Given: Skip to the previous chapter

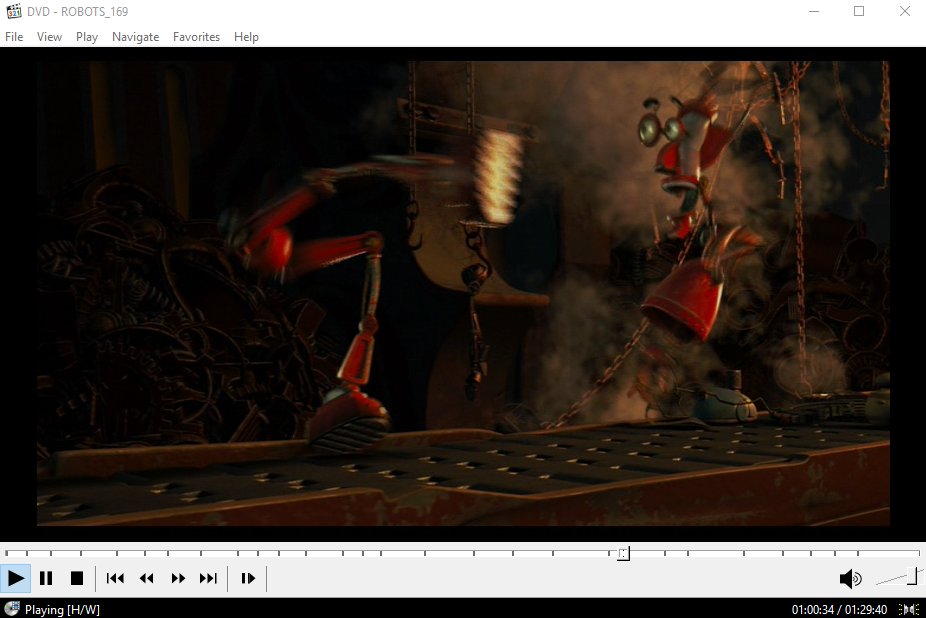Looking at the screenshot, I should (115, 578).
